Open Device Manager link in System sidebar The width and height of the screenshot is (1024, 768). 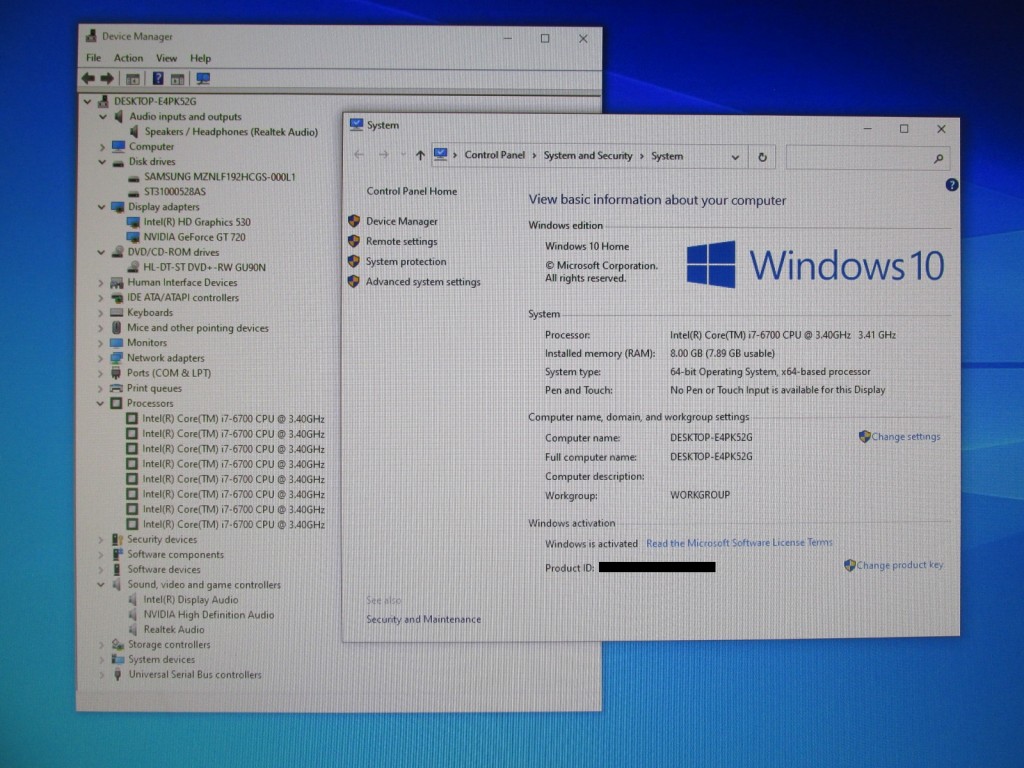[x=402, y=221]
